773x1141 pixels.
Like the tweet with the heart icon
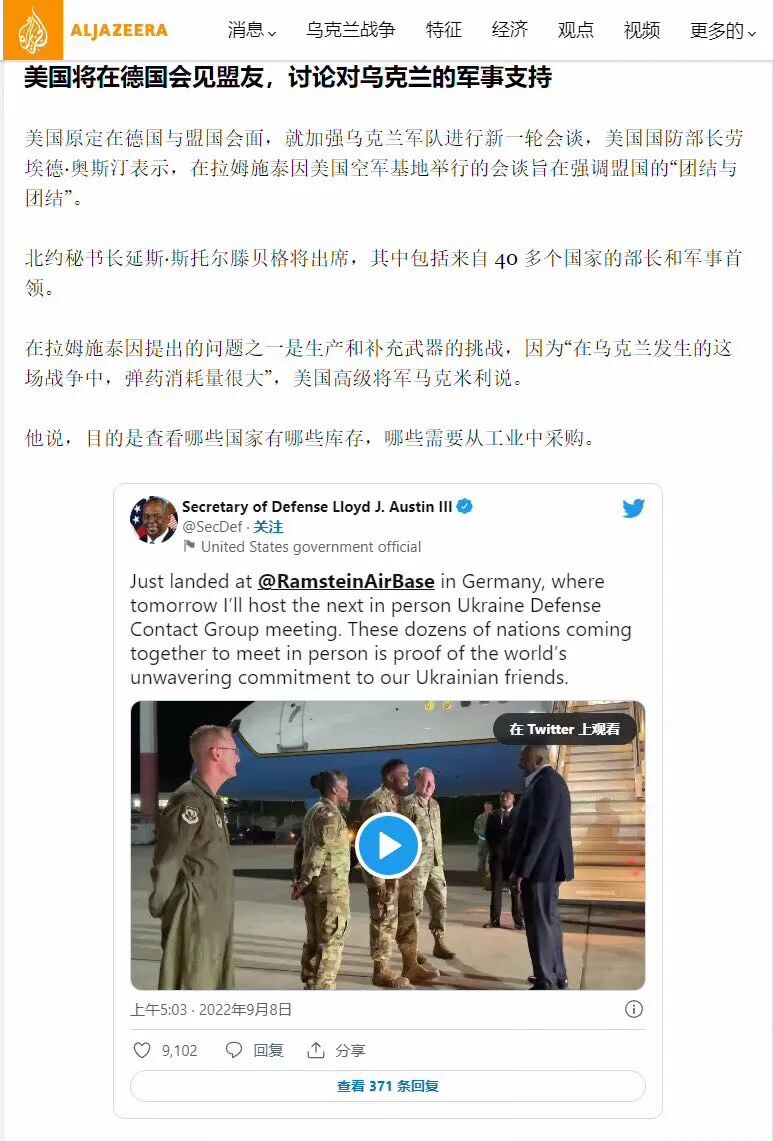coord(142,1050)
